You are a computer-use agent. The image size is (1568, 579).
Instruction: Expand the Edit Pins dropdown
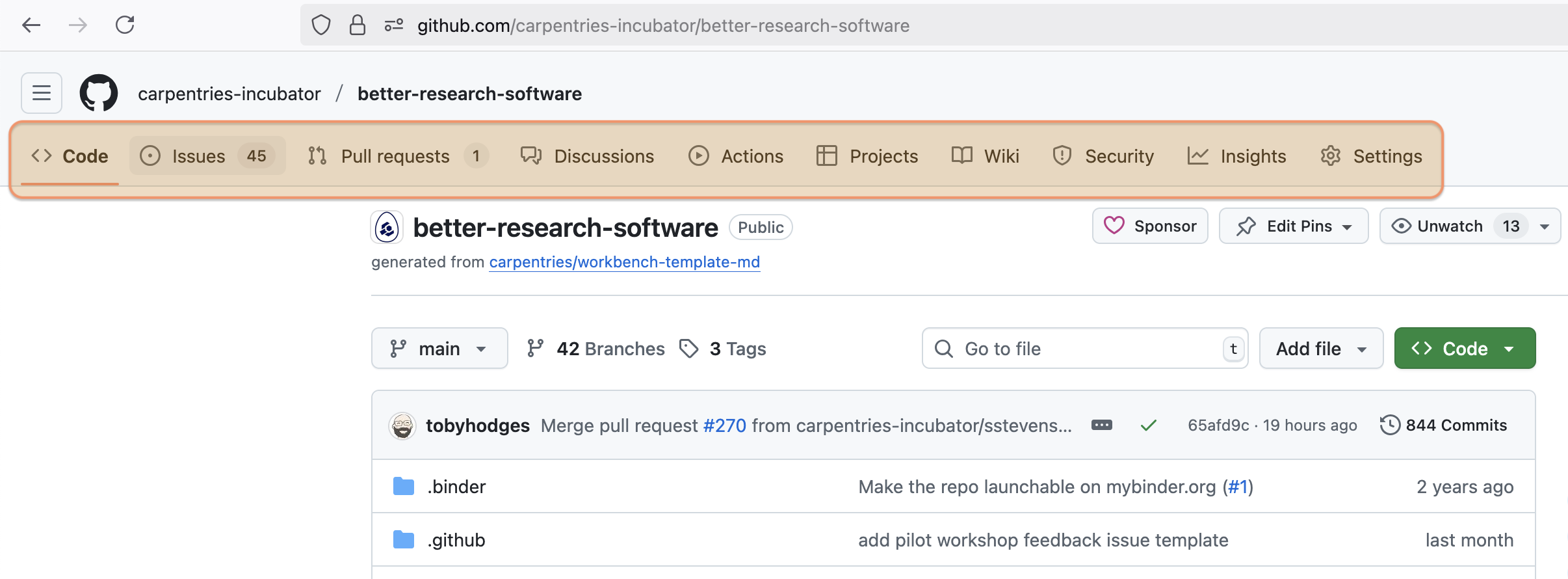coord(1293,226)
